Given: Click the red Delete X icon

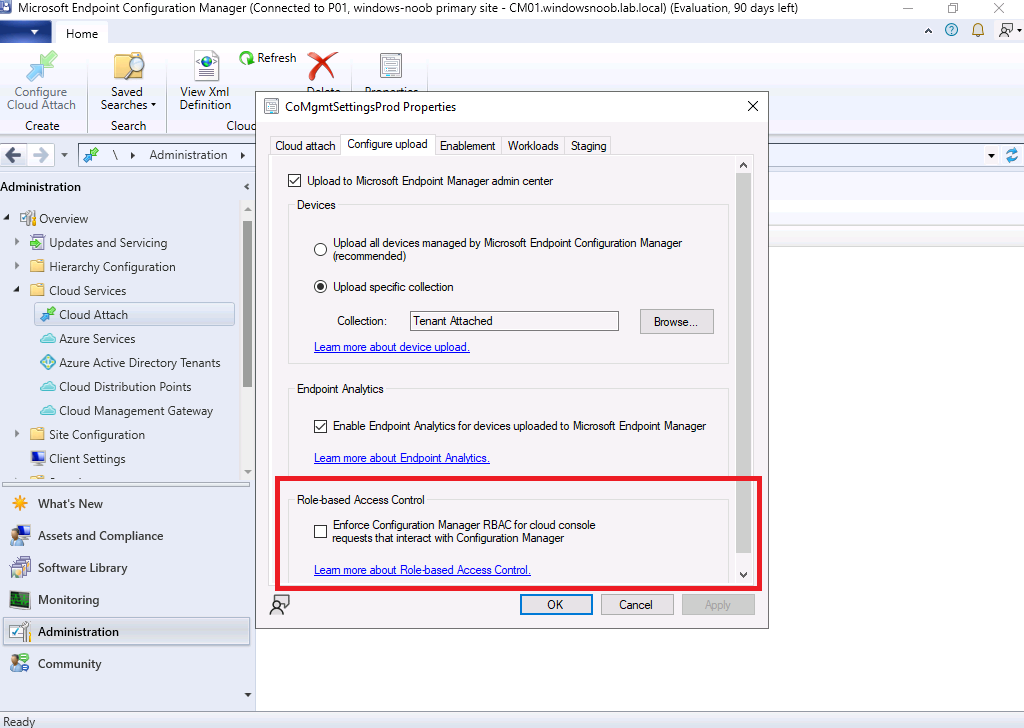Looking at the screenshot, I should [x=323, y=67].
